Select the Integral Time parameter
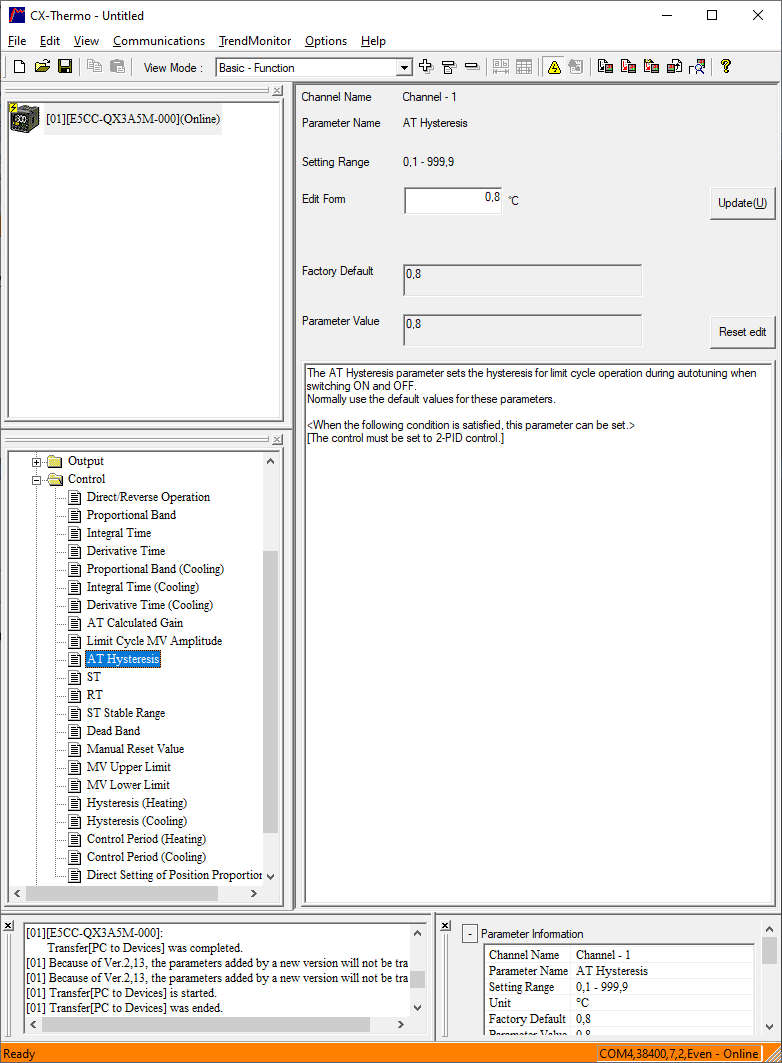The height and width of the screenshot is (1063, 782). [119, 533]
